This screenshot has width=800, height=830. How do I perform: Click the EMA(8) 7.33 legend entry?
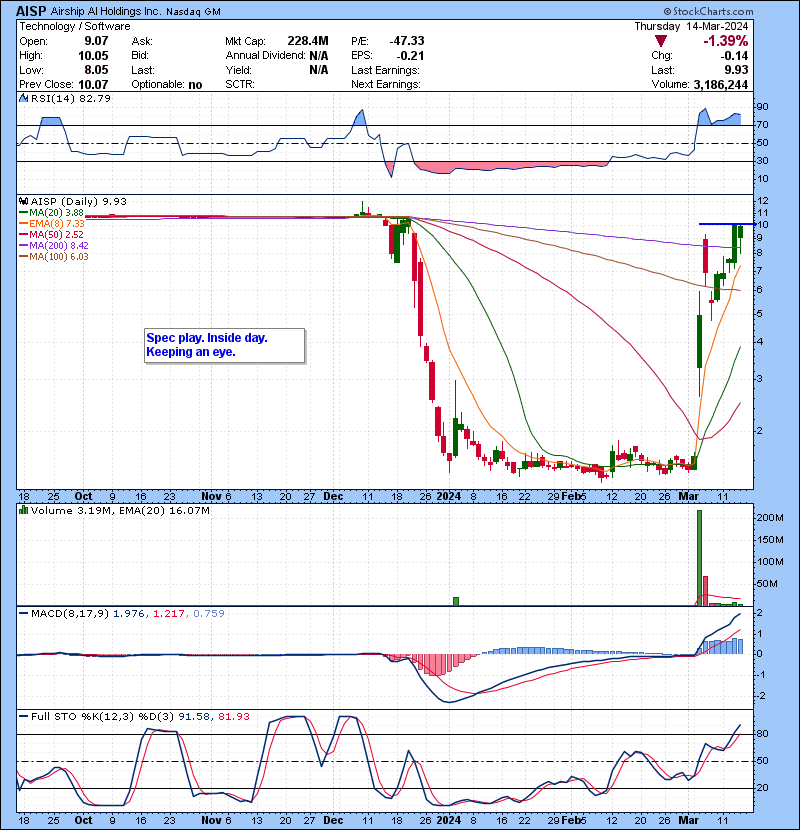(52, 224)
